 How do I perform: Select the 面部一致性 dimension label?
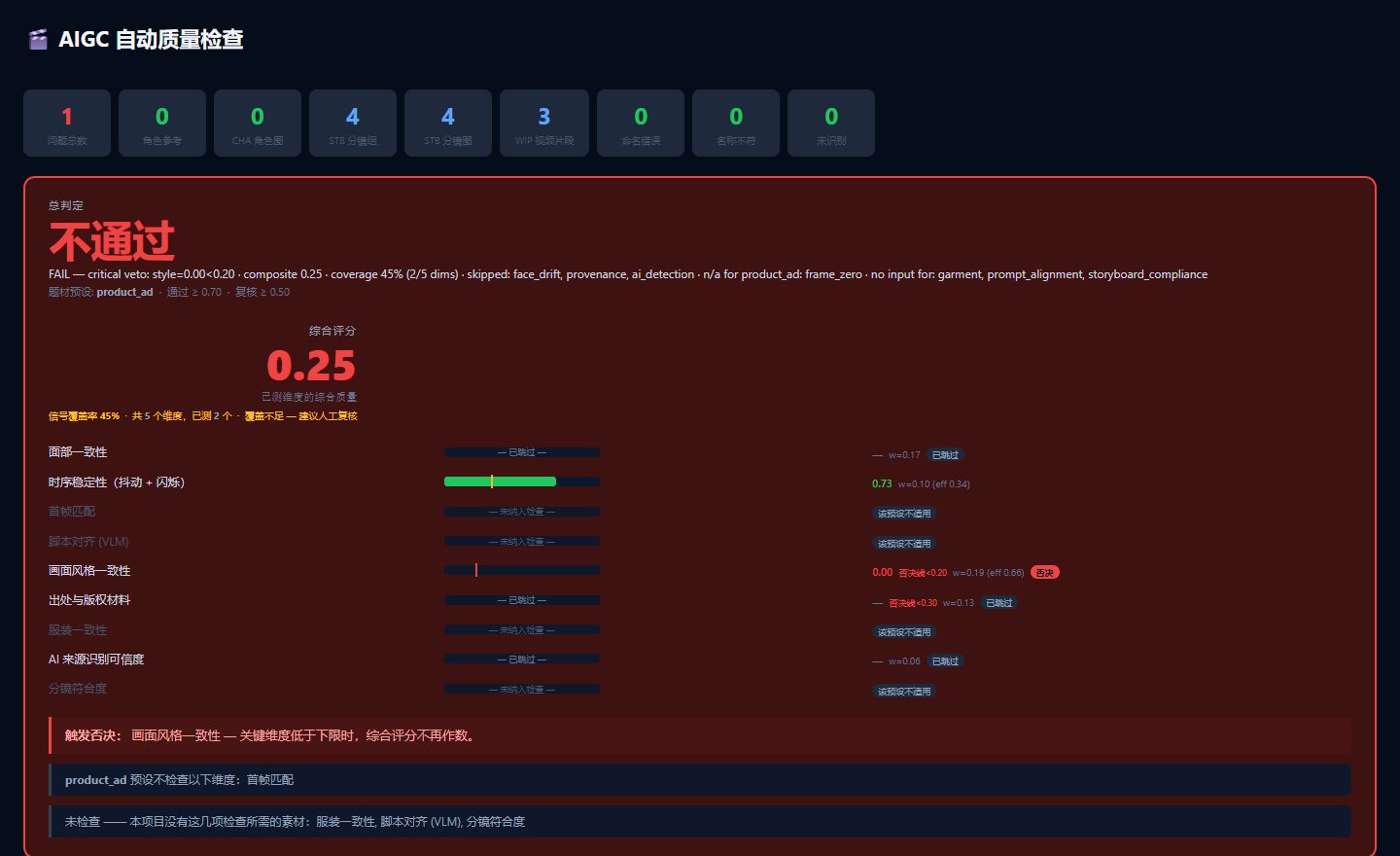click(x=78, y=452)
